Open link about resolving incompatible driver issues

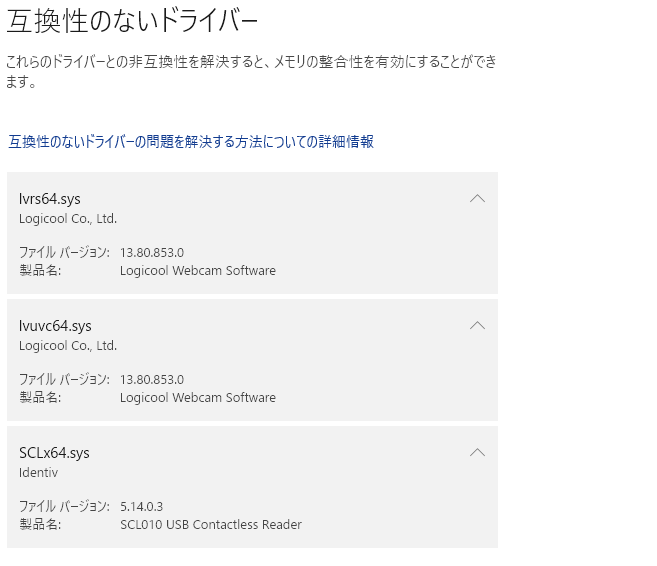click(191, 142)
